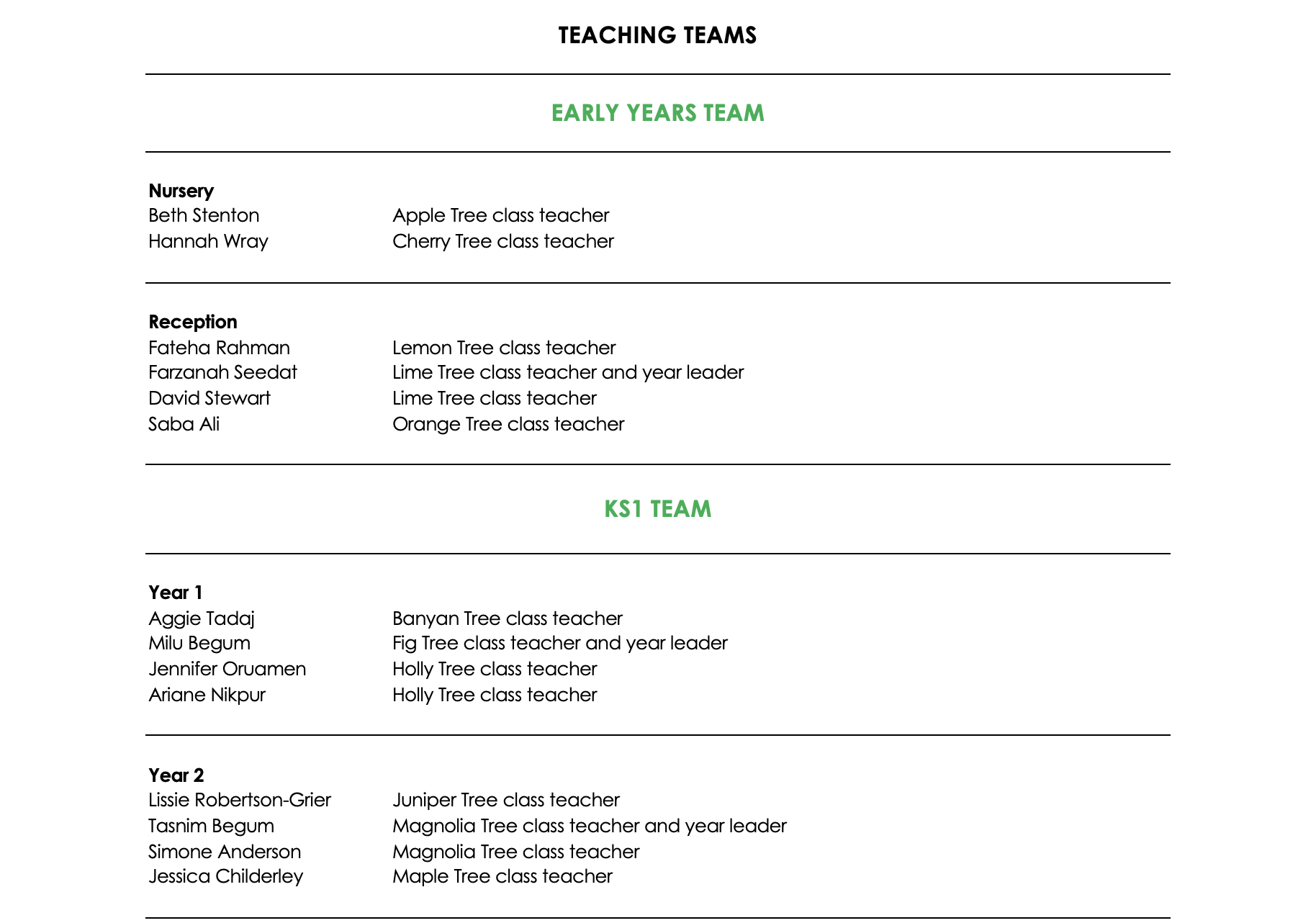The height and width of the screenshot is (923, 1316).
Task: Click the EARLY YEARS TEAM heading
Action: 657,113
